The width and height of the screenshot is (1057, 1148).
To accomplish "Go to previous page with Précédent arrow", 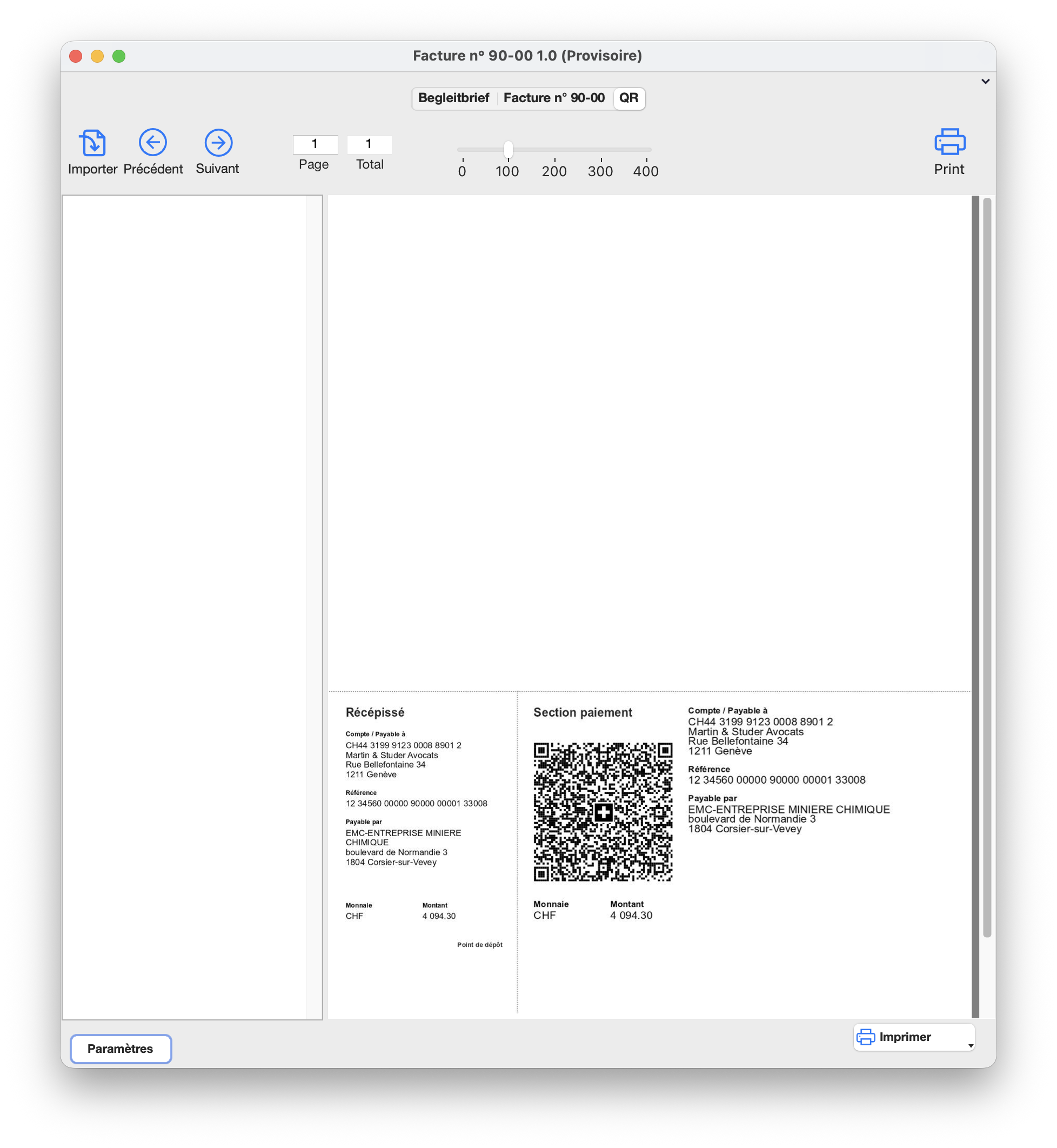I will (153, 143).
